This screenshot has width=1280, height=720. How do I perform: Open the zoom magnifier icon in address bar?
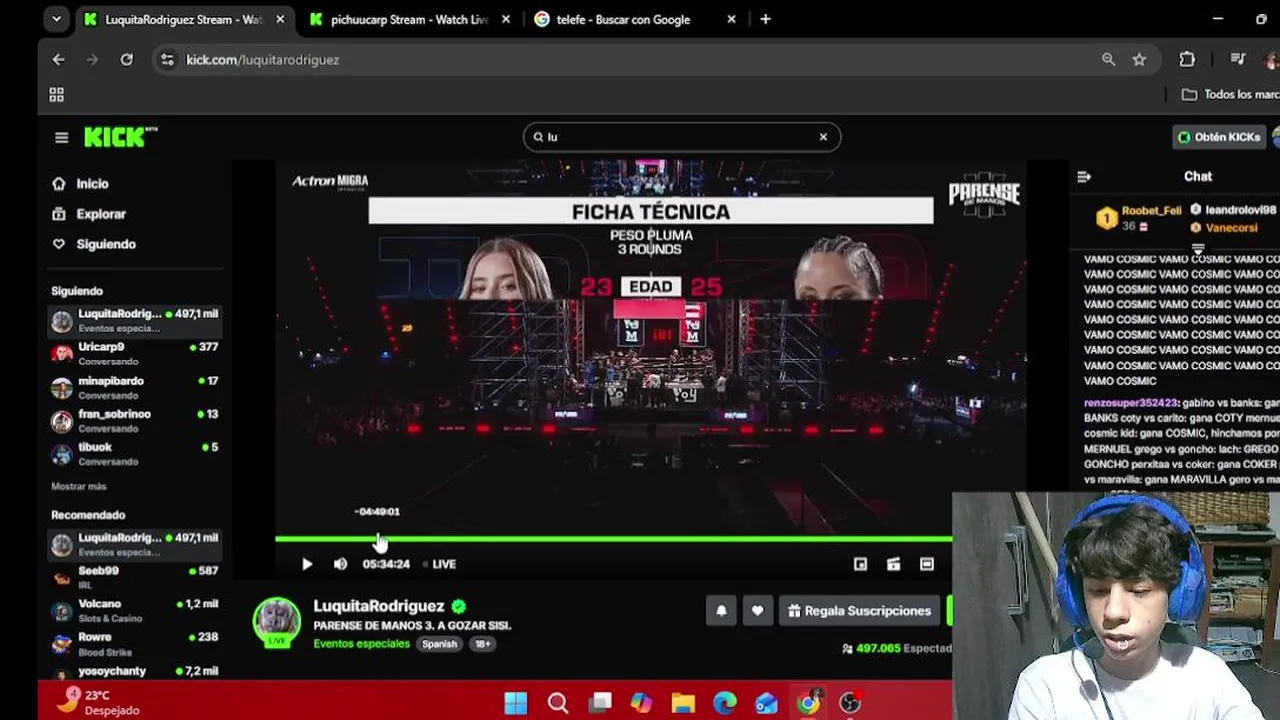[1108, 60]
